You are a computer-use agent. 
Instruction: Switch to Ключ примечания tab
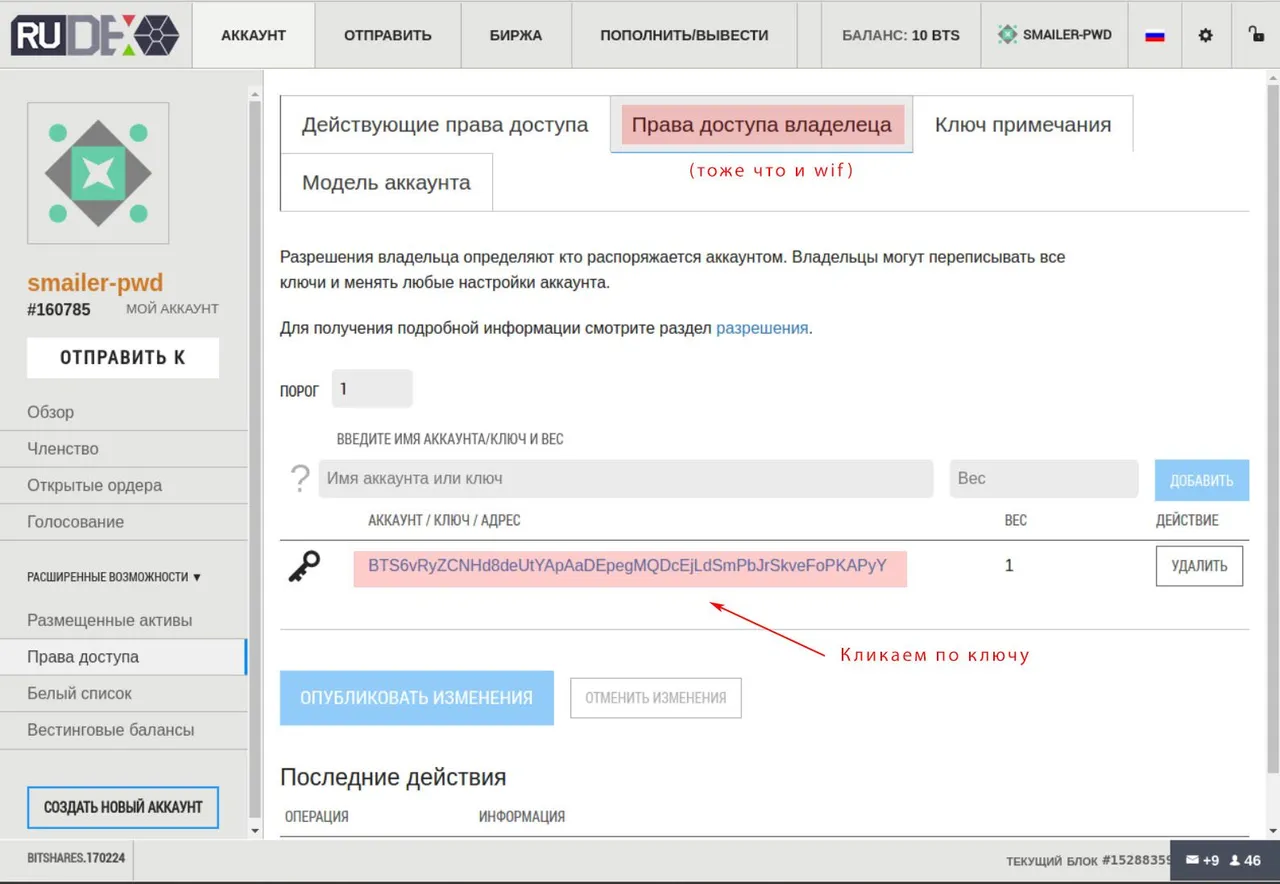pos(1023,125)
